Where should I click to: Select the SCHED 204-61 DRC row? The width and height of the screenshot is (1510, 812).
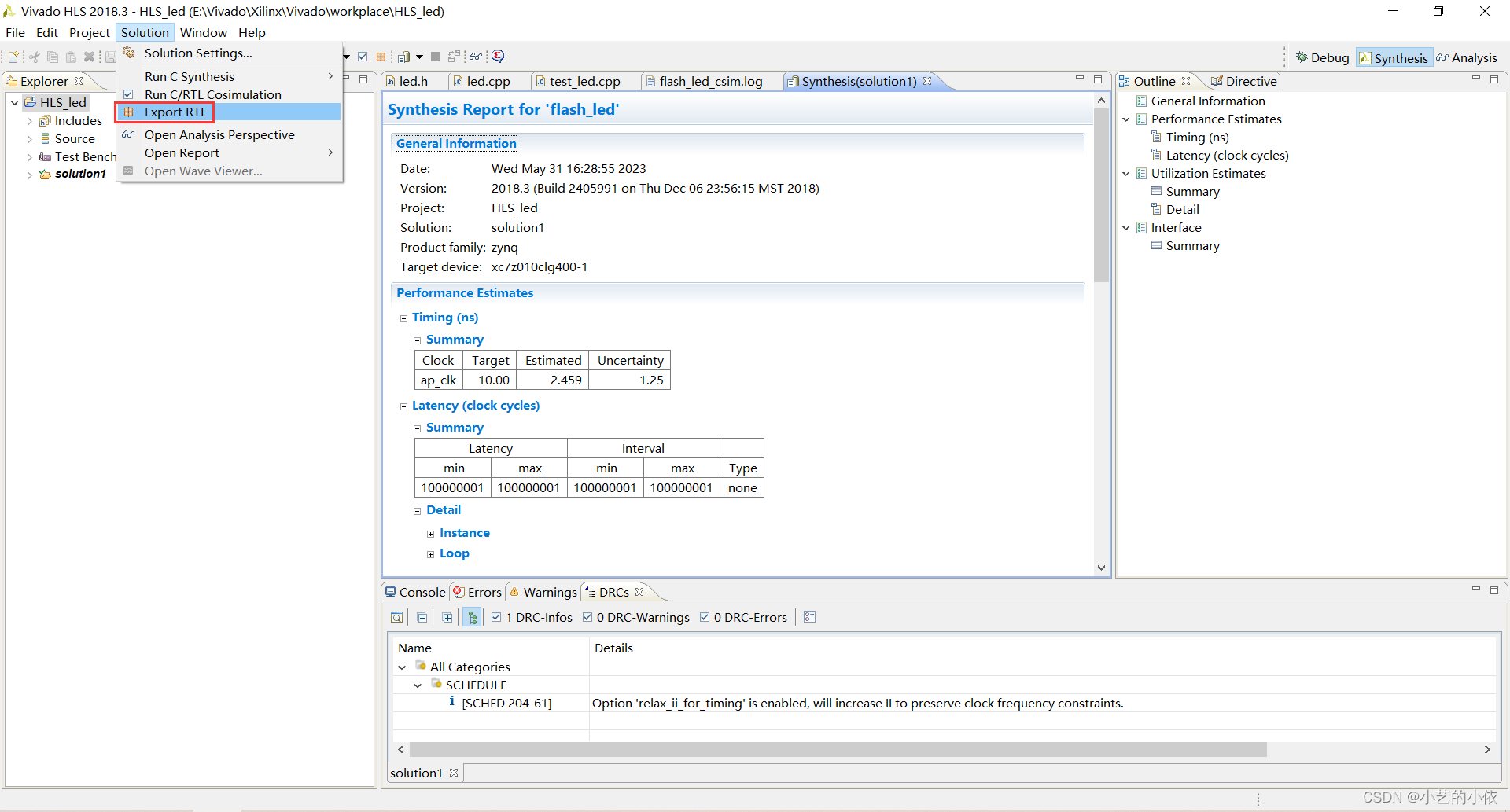pyautogui.click(x=944, y=704)
